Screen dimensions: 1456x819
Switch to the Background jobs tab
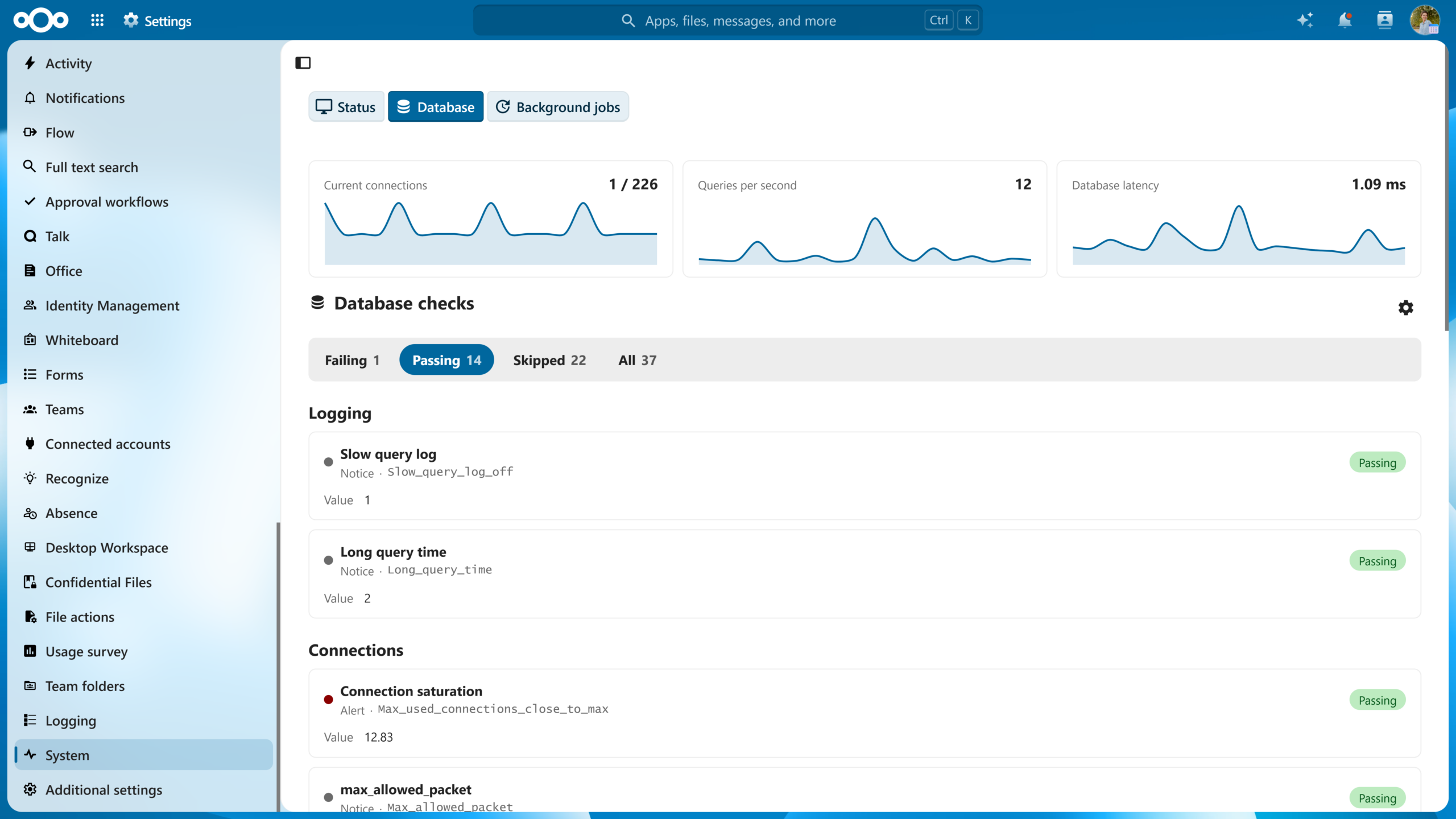(558, 107)
